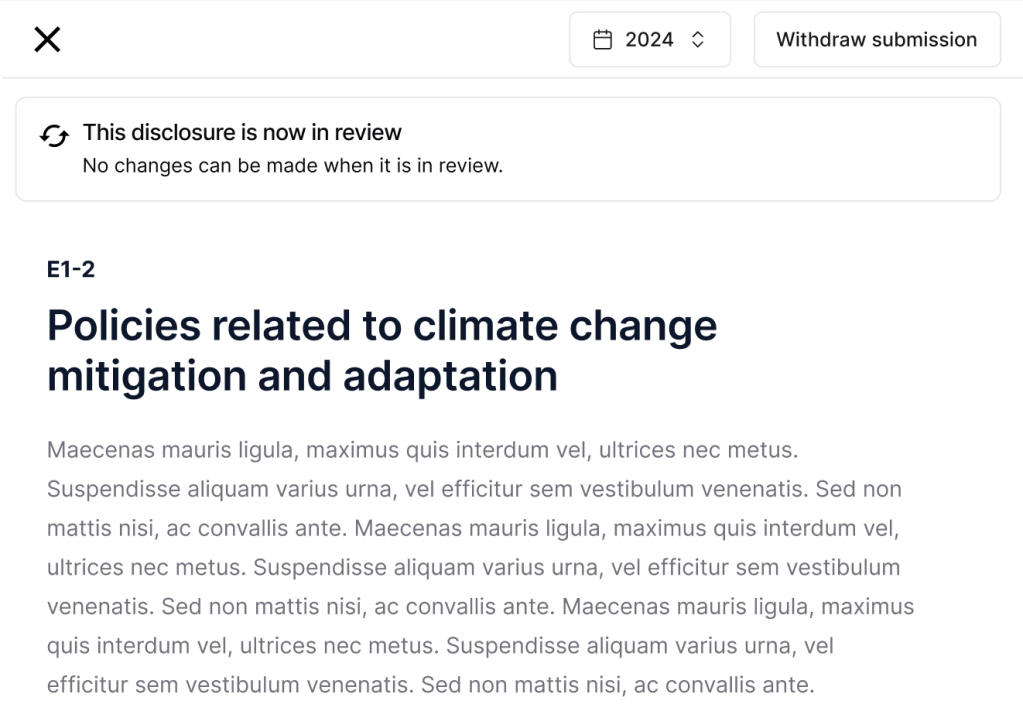The height and width of the screenshot is (721, 1023).
Task: Click "This disclosure is now in review" title
Action: click(x=242, y=132)
